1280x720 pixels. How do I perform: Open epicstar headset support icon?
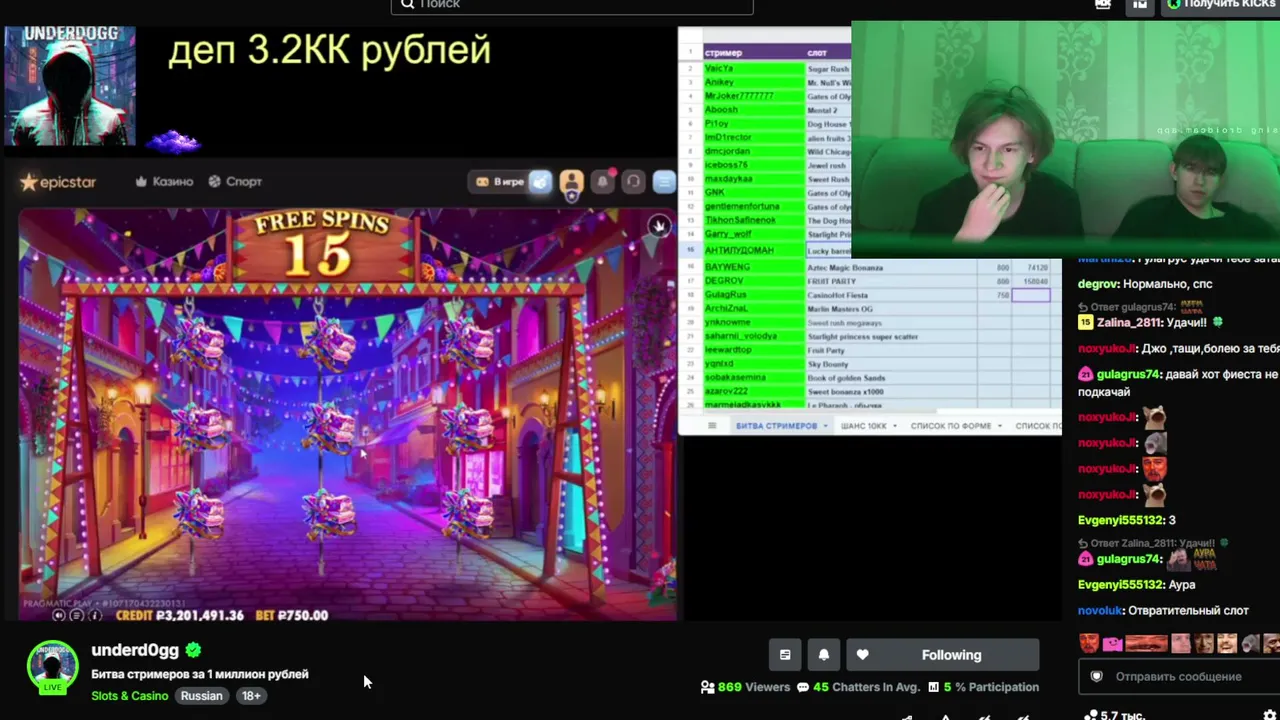tap(633, 182)
